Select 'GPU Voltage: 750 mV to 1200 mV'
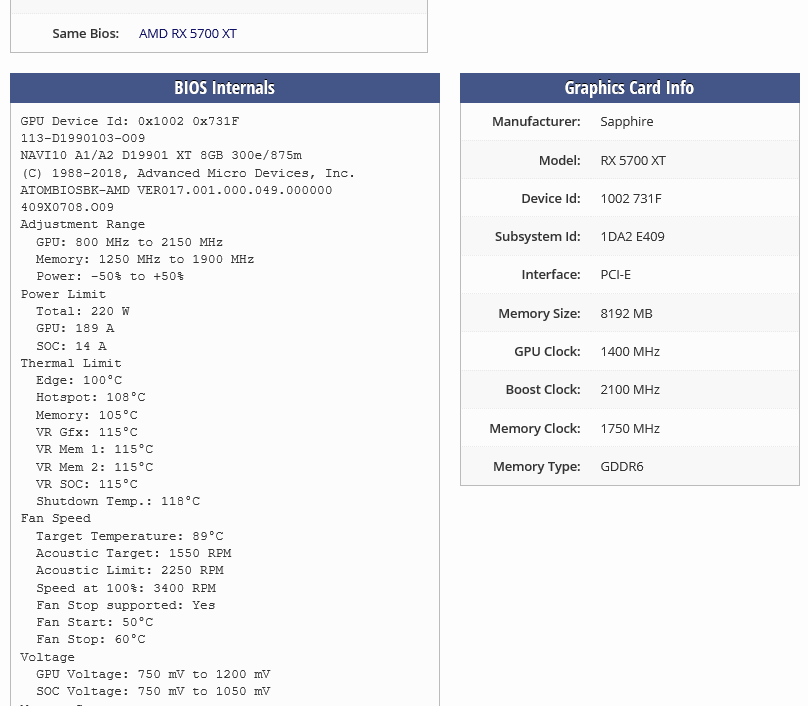This screenshot has width=808, height=706. click(153, 675)
